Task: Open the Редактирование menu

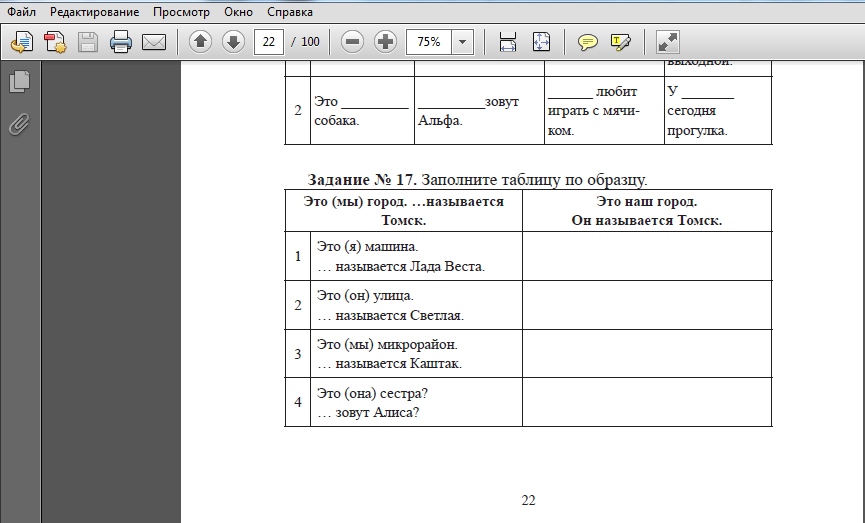Action: (x=94, y=12)
